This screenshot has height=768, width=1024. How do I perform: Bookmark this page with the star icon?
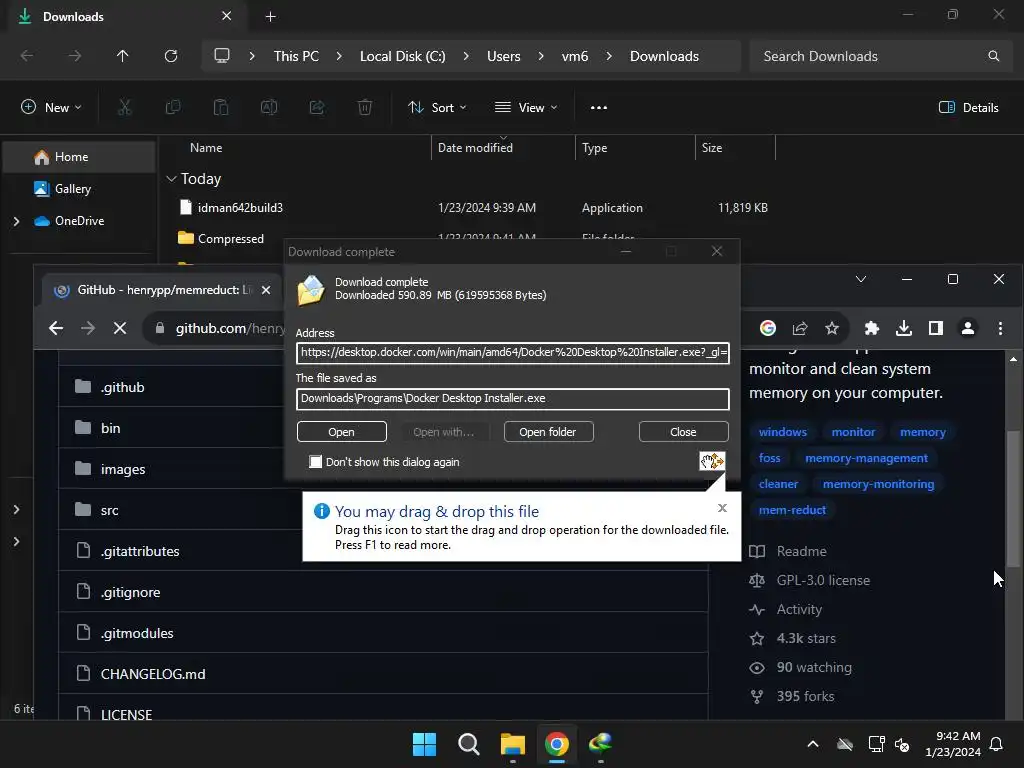[x=831, y=328]
